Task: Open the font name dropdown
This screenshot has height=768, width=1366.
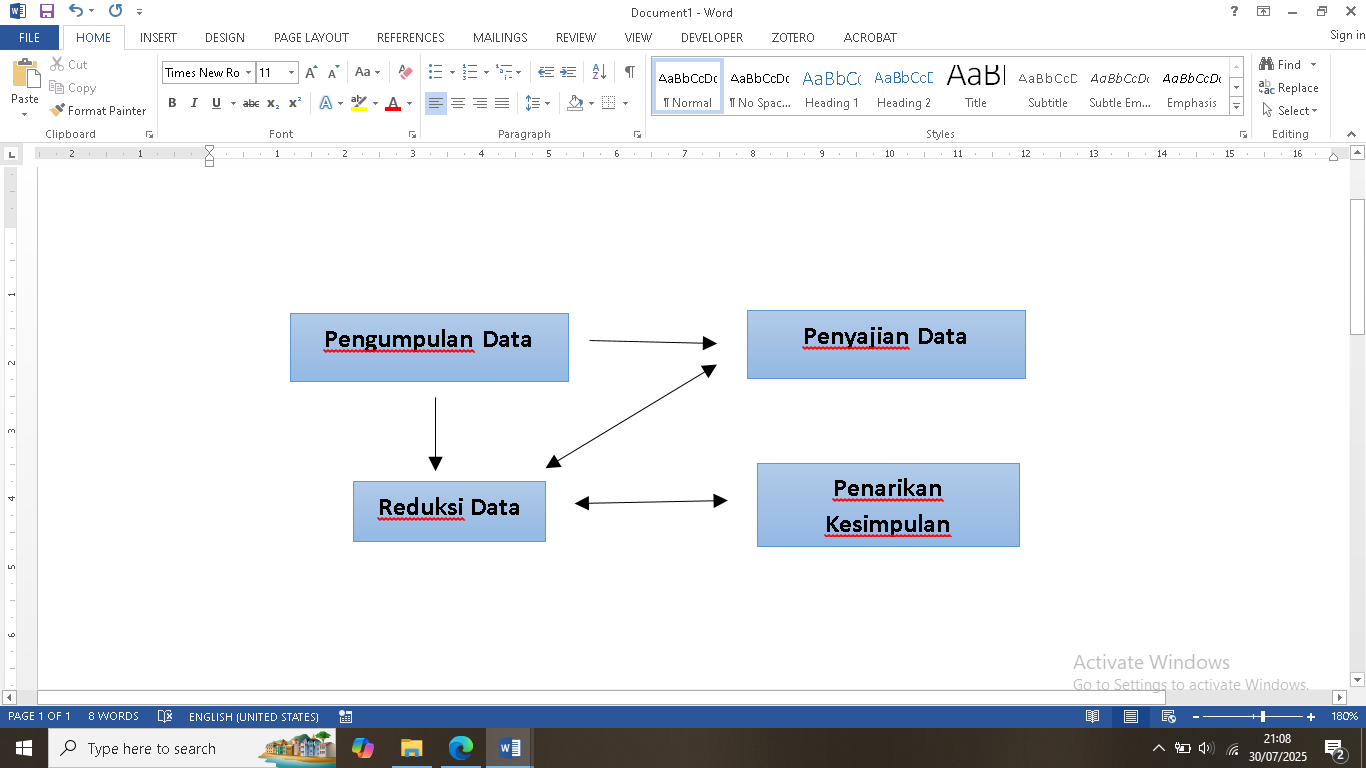Action: 248,73
